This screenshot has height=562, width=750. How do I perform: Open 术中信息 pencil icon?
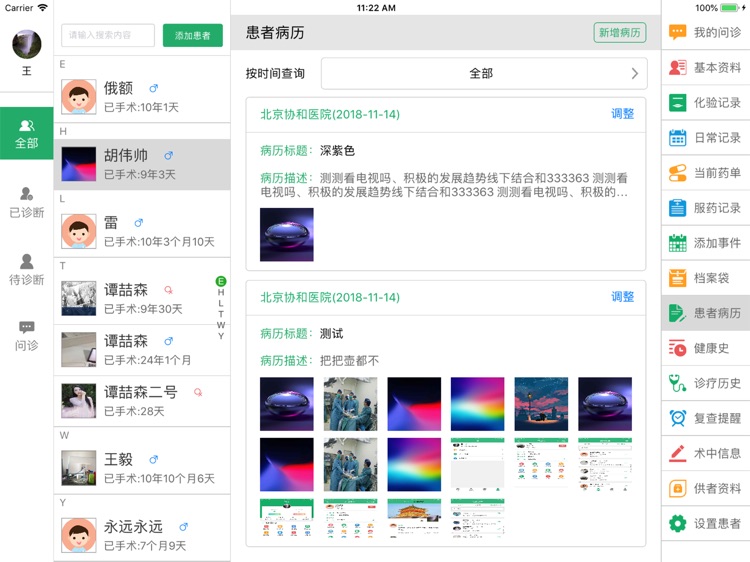pos(677,453)
